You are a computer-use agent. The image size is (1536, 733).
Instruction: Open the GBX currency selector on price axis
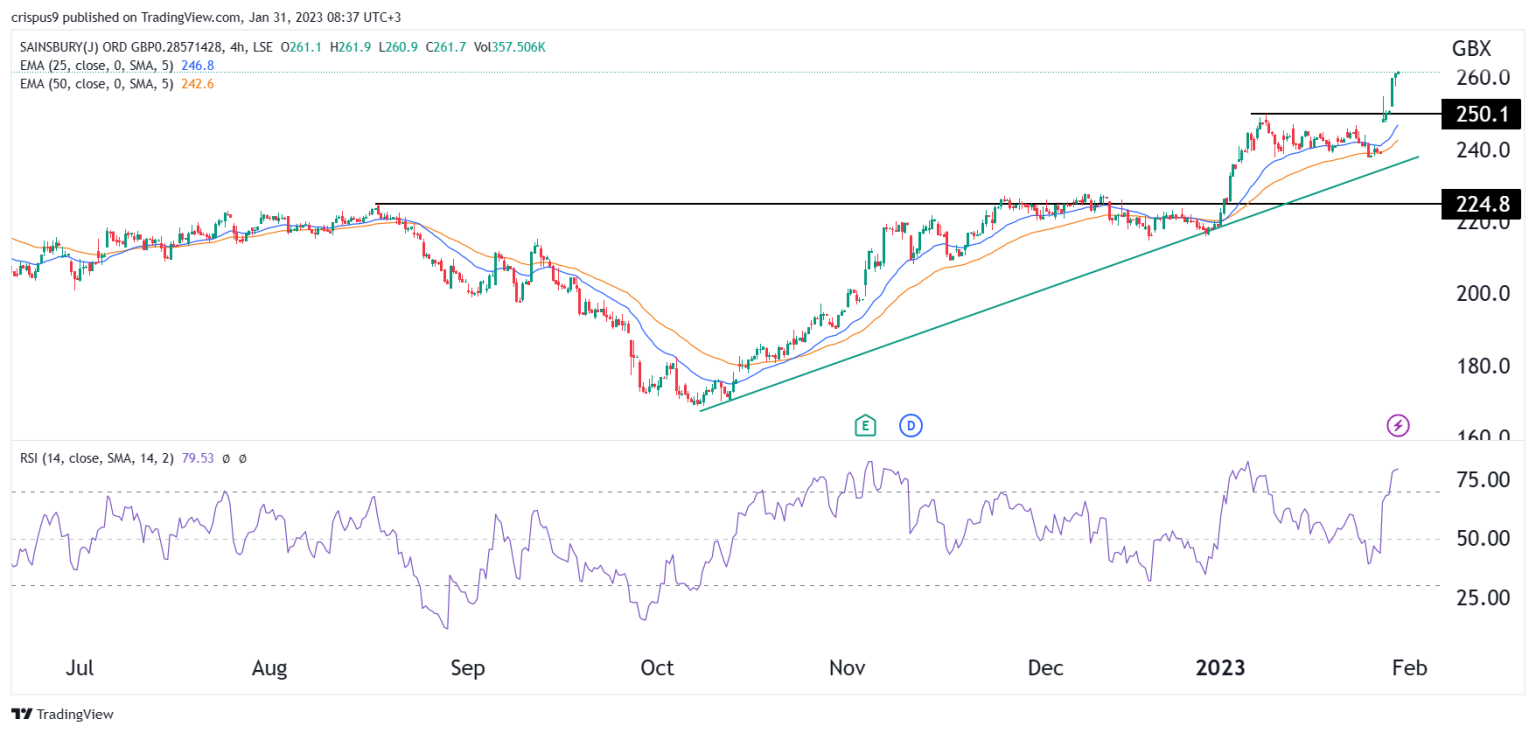[1471, 47]
